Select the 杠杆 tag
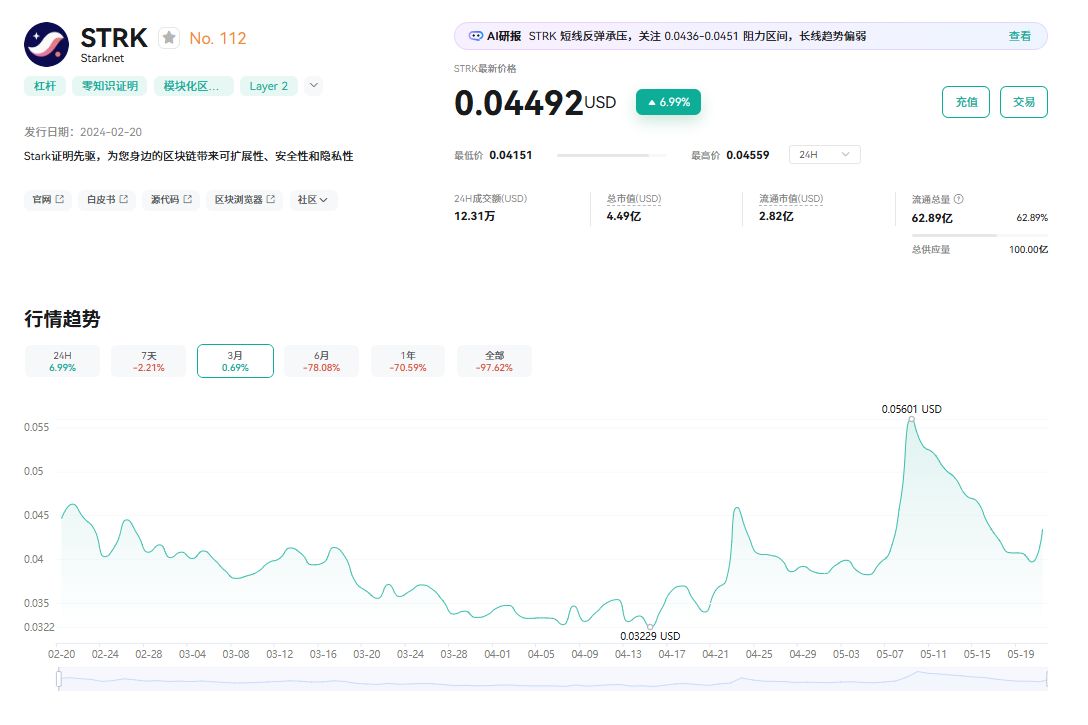The width and height of the screenshot is (1088, 725). [45, 86]
